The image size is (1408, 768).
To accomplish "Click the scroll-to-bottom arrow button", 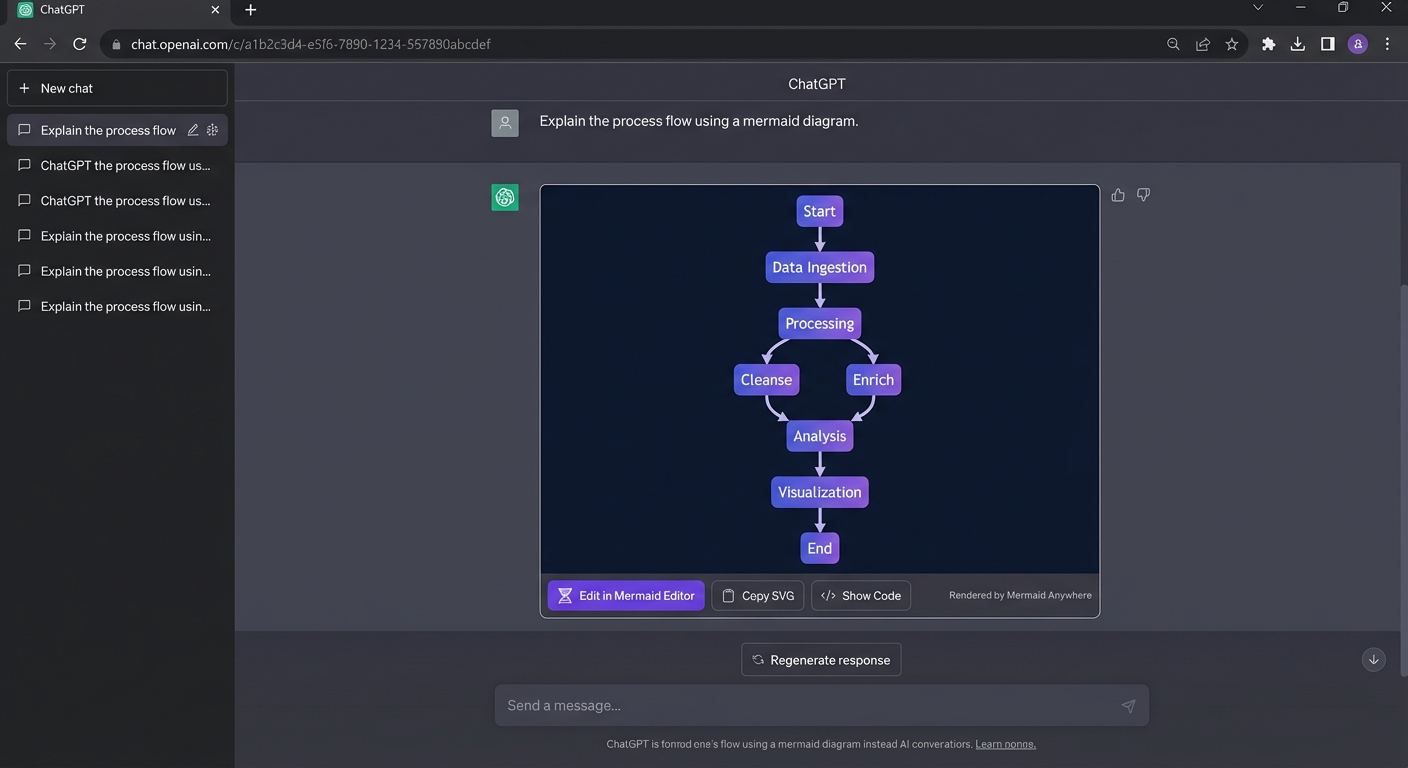I will point(1374,659).
